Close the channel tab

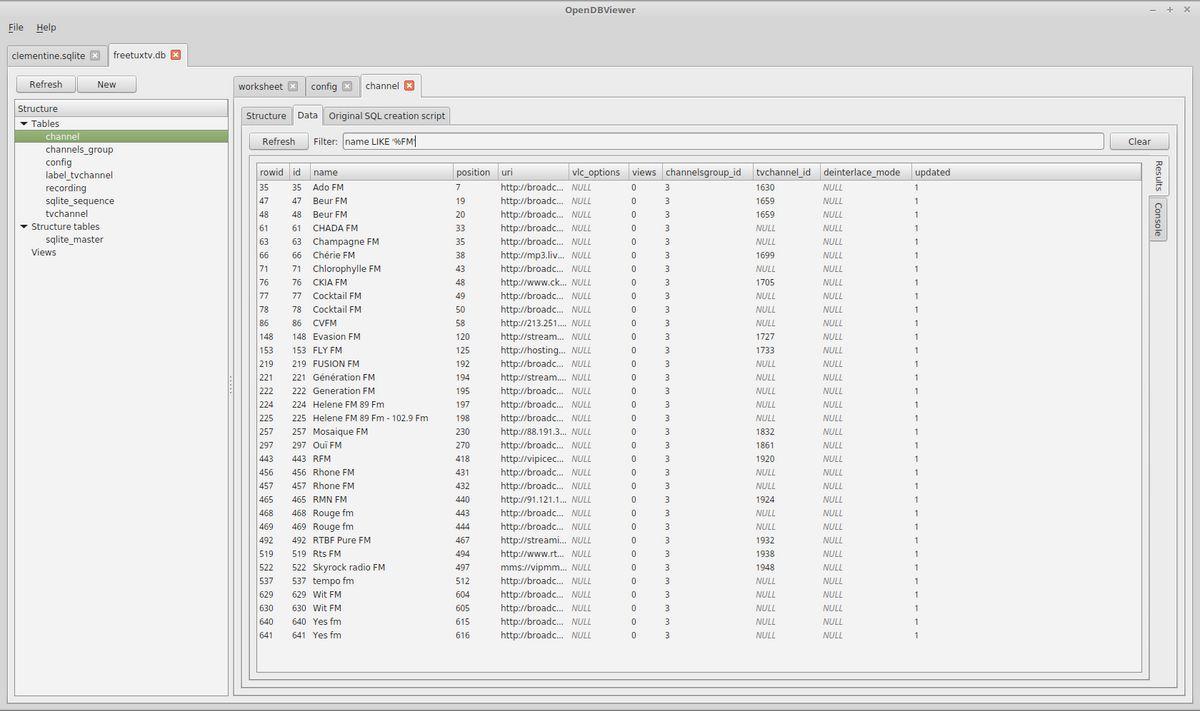tap(409, 86)
